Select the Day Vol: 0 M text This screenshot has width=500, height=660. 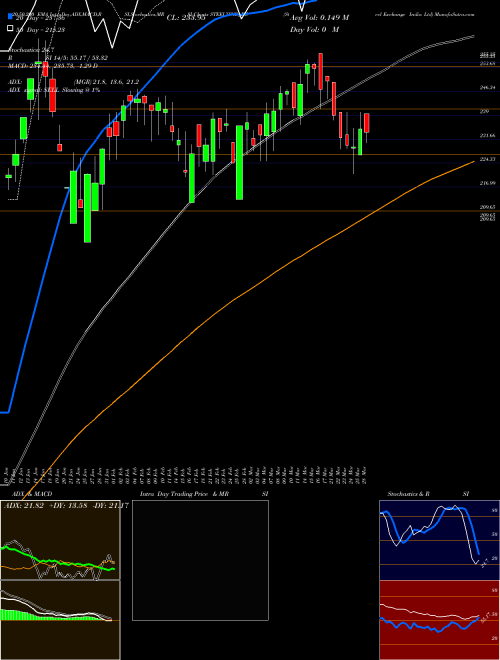[x=314, y=29]
